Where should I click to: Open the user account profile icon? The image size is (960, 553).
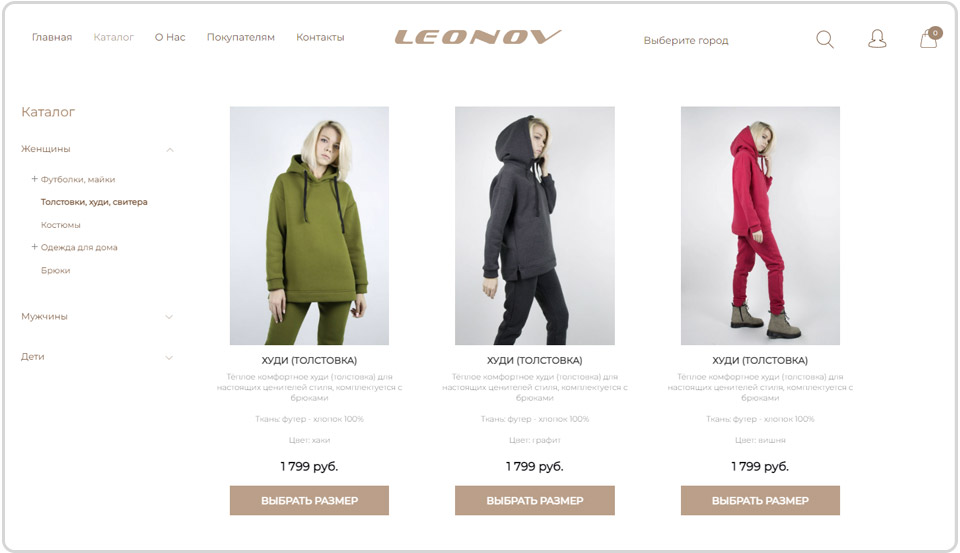877,39
